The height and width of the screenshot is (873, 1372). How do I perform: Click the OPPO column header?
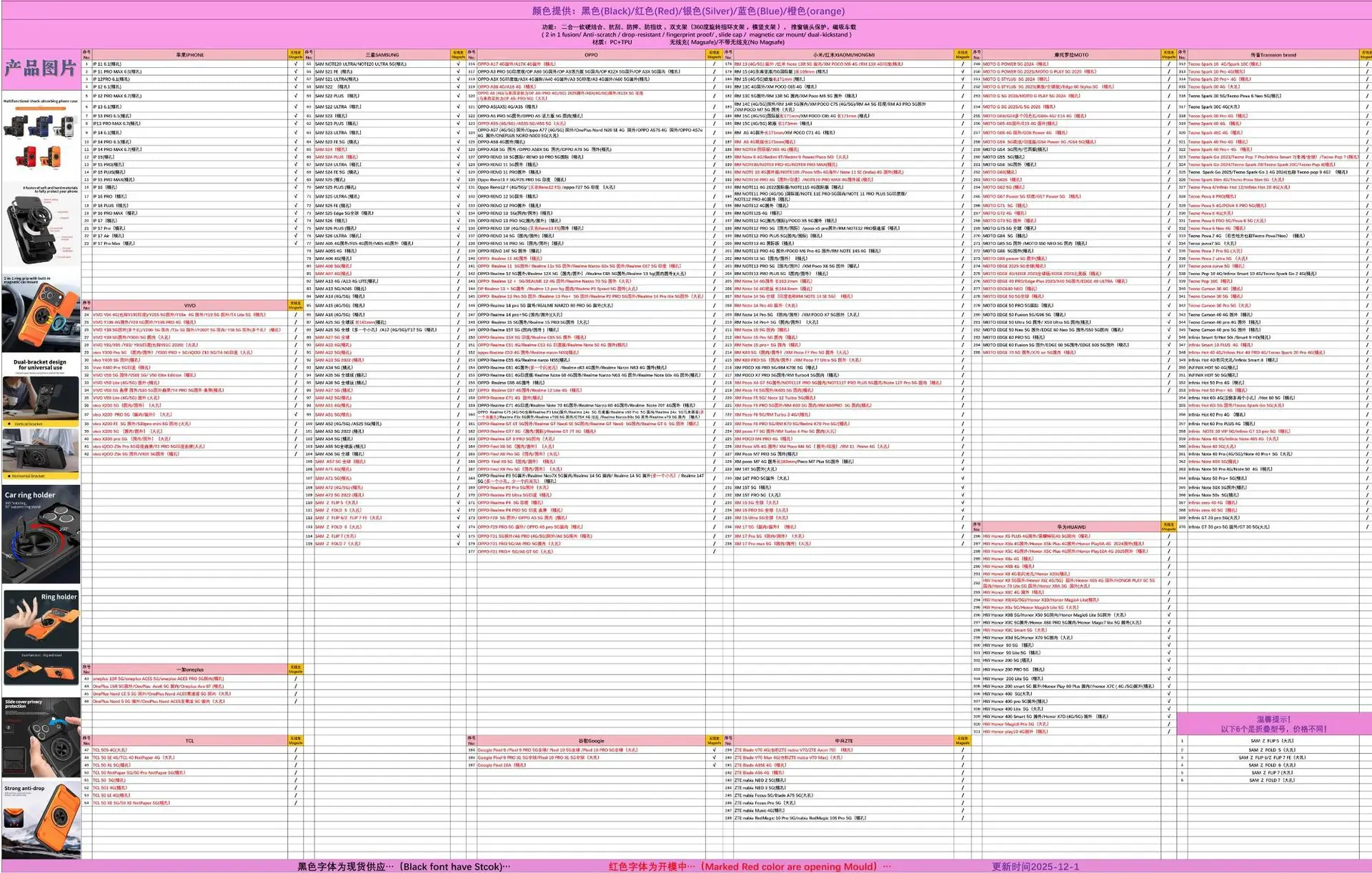click(591, 55)
